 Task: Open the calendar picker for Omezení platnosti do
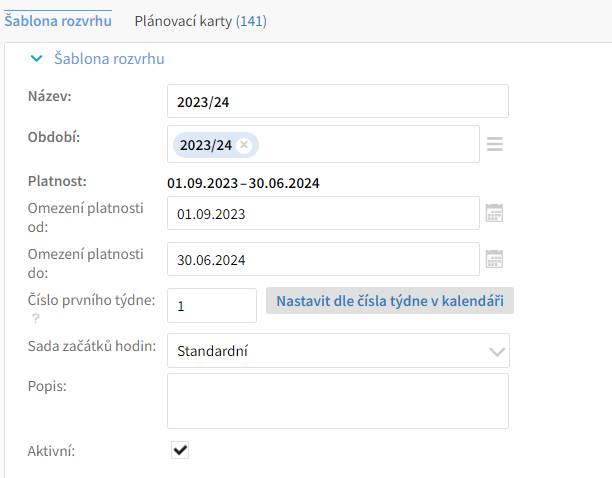coord(494,259)
